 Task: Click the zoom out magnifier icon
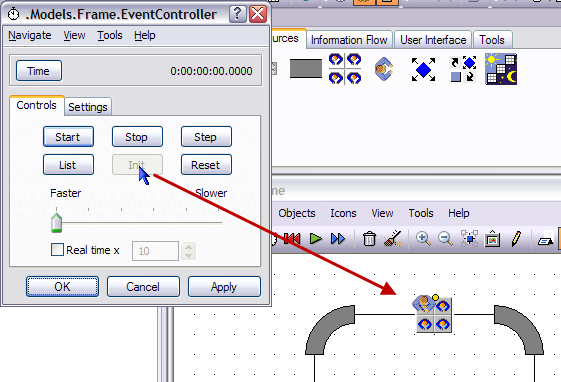click(446, 239)
